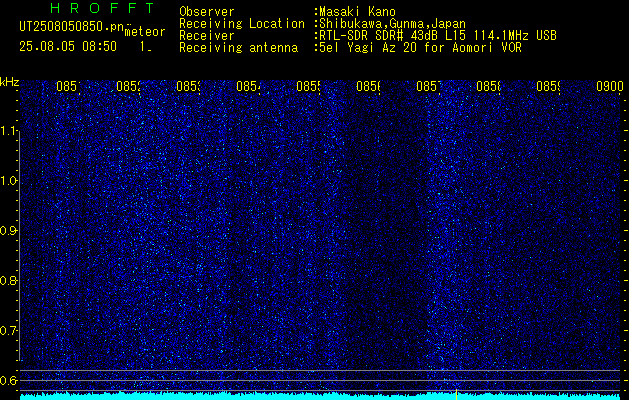This screenshot has width=629, height=400.
Task: Click the 0.8 kHz frequency label
Action: pos(10,280)
